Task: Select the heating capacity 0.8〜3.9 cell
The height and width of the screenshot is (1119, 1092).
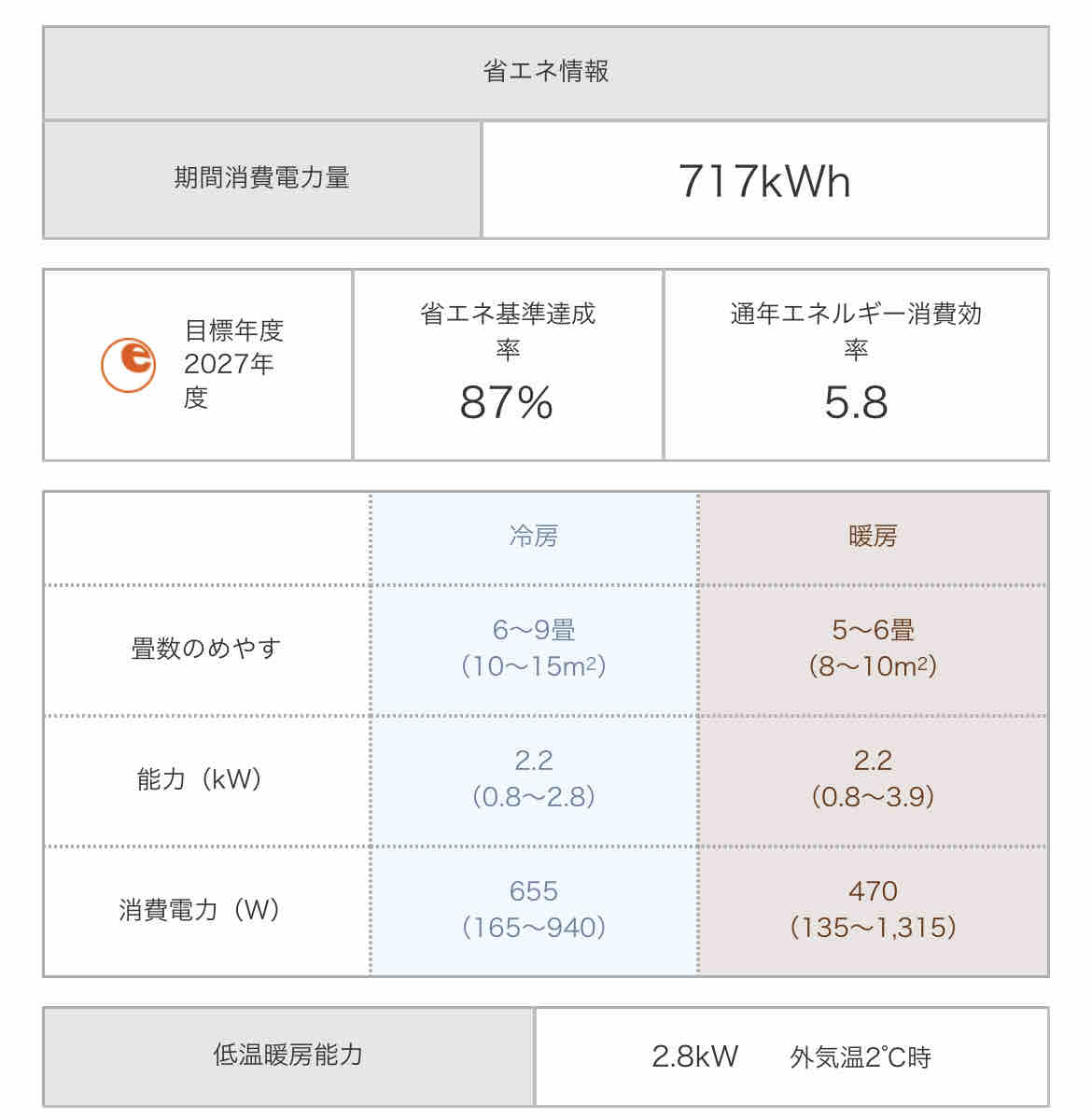Action: (873, 779)
